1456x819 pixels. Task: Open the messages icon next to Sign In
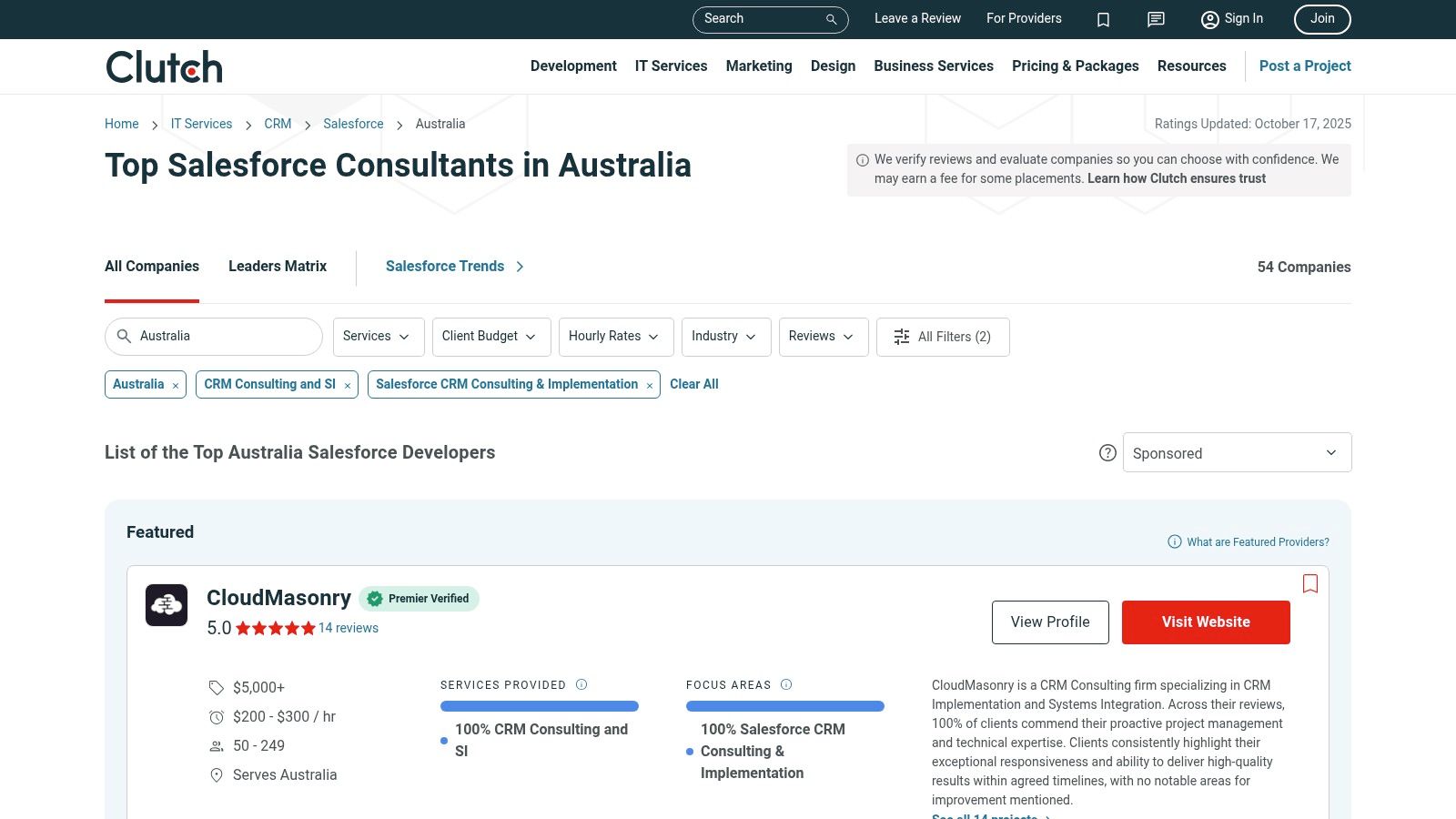(x=1155, y=19)
